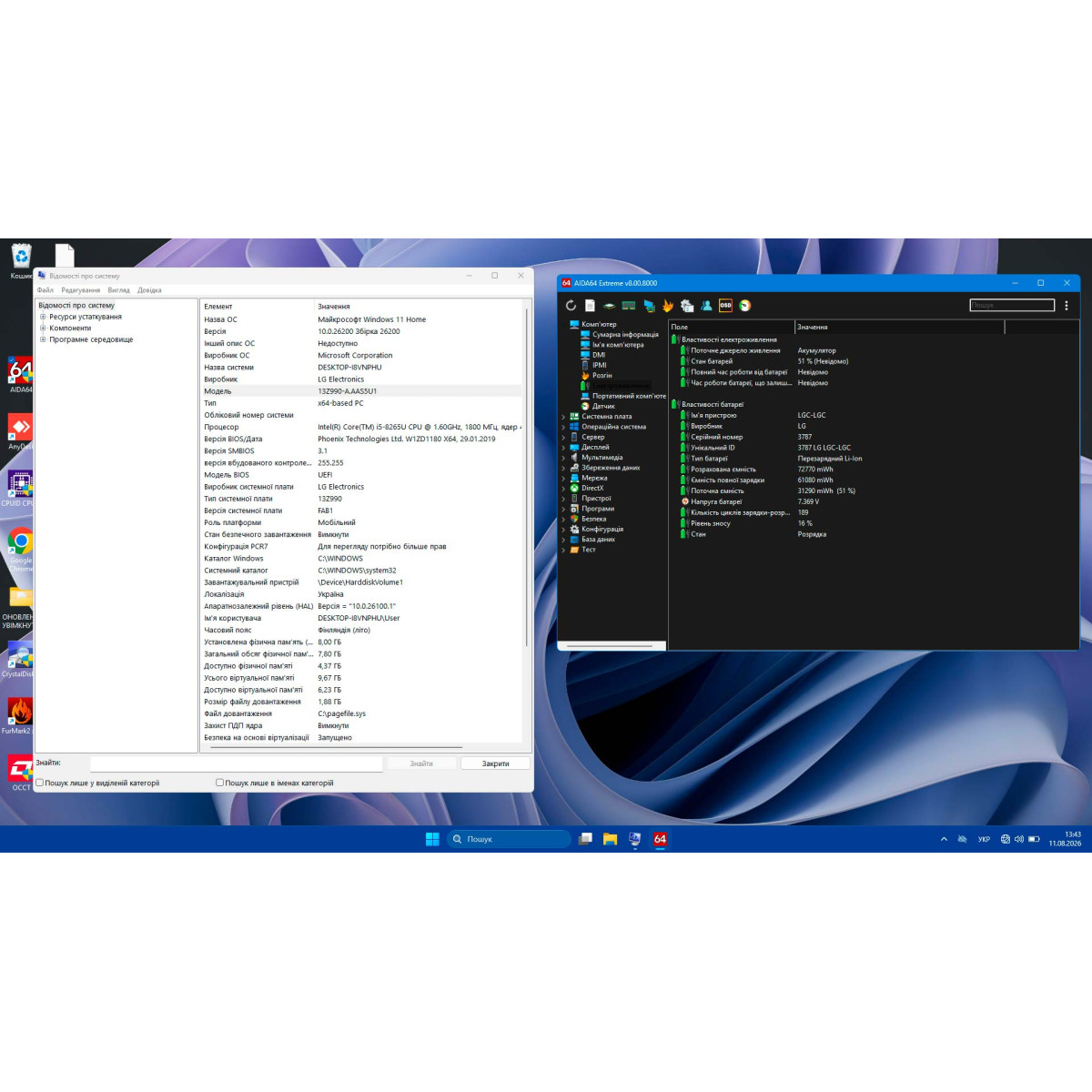Launch the stability test flame icon in AIDA64 toolbar
Image resolution: width=1092 pixels, height=1092 pixels.
[x=668, y=306]
